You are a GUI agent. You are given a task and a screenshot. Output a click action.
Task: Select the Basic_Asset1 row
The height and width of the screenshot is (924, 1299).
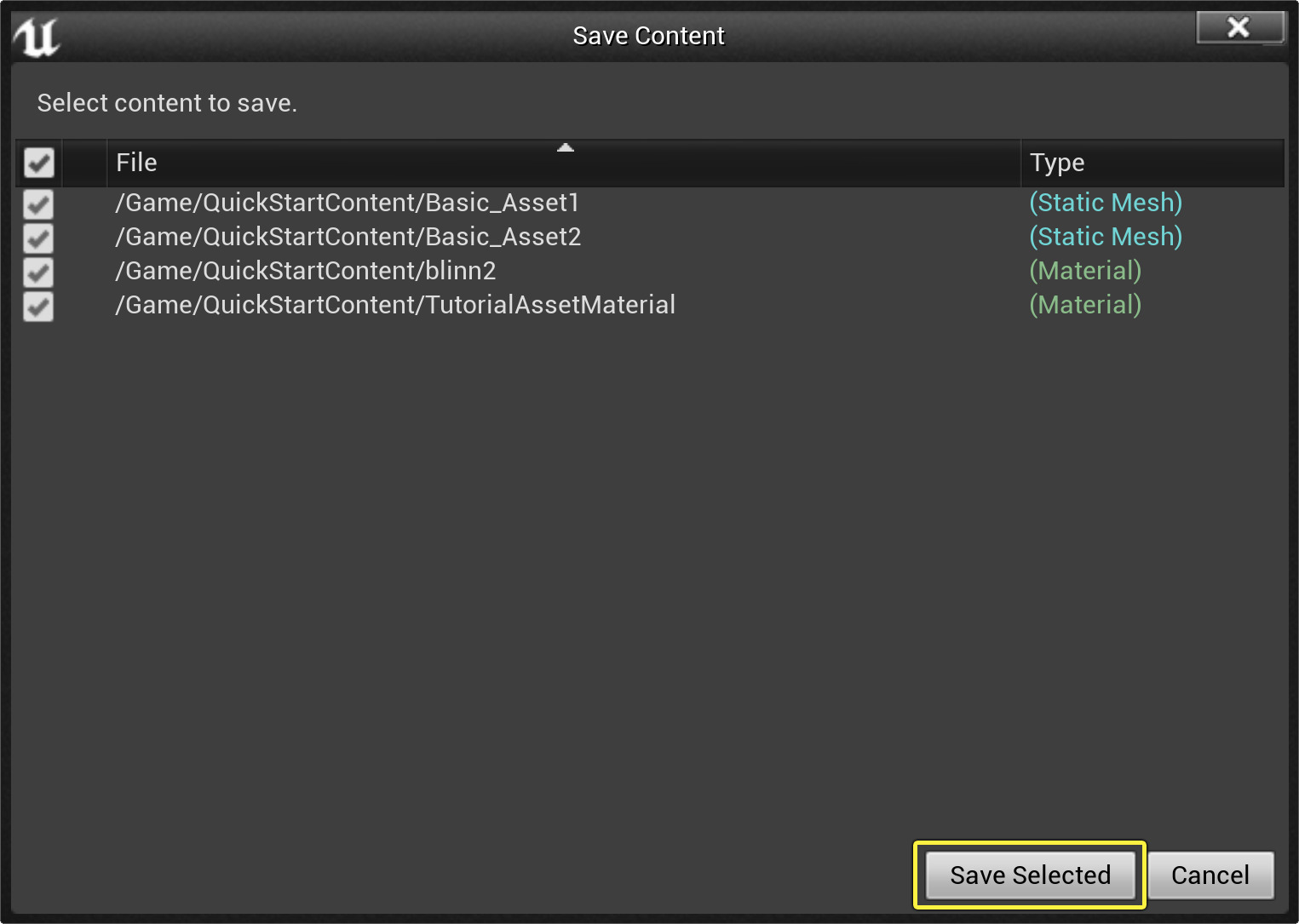click(x=347, y=203)
